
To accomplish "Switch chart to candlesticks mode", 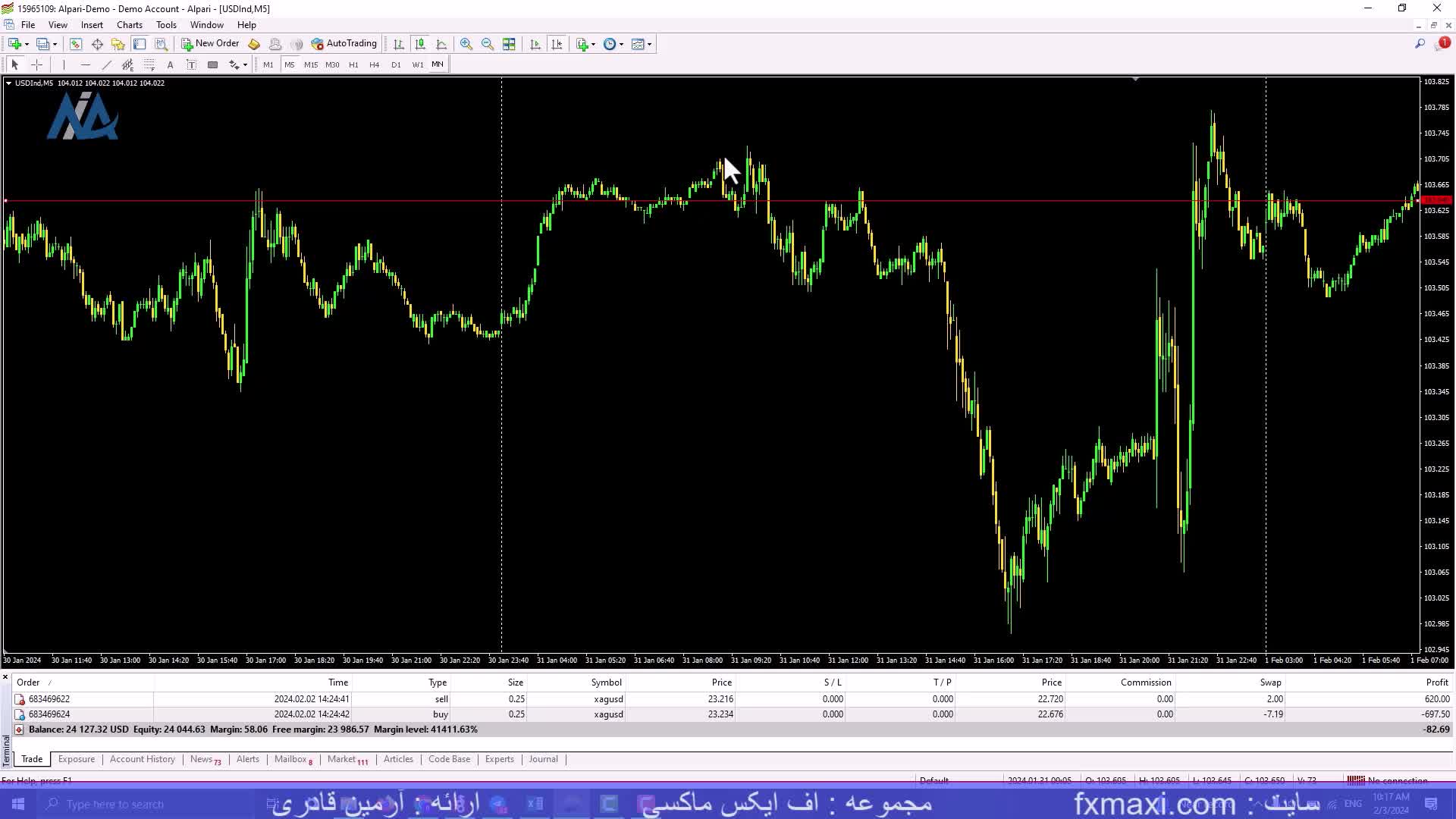I will (420, 44).
